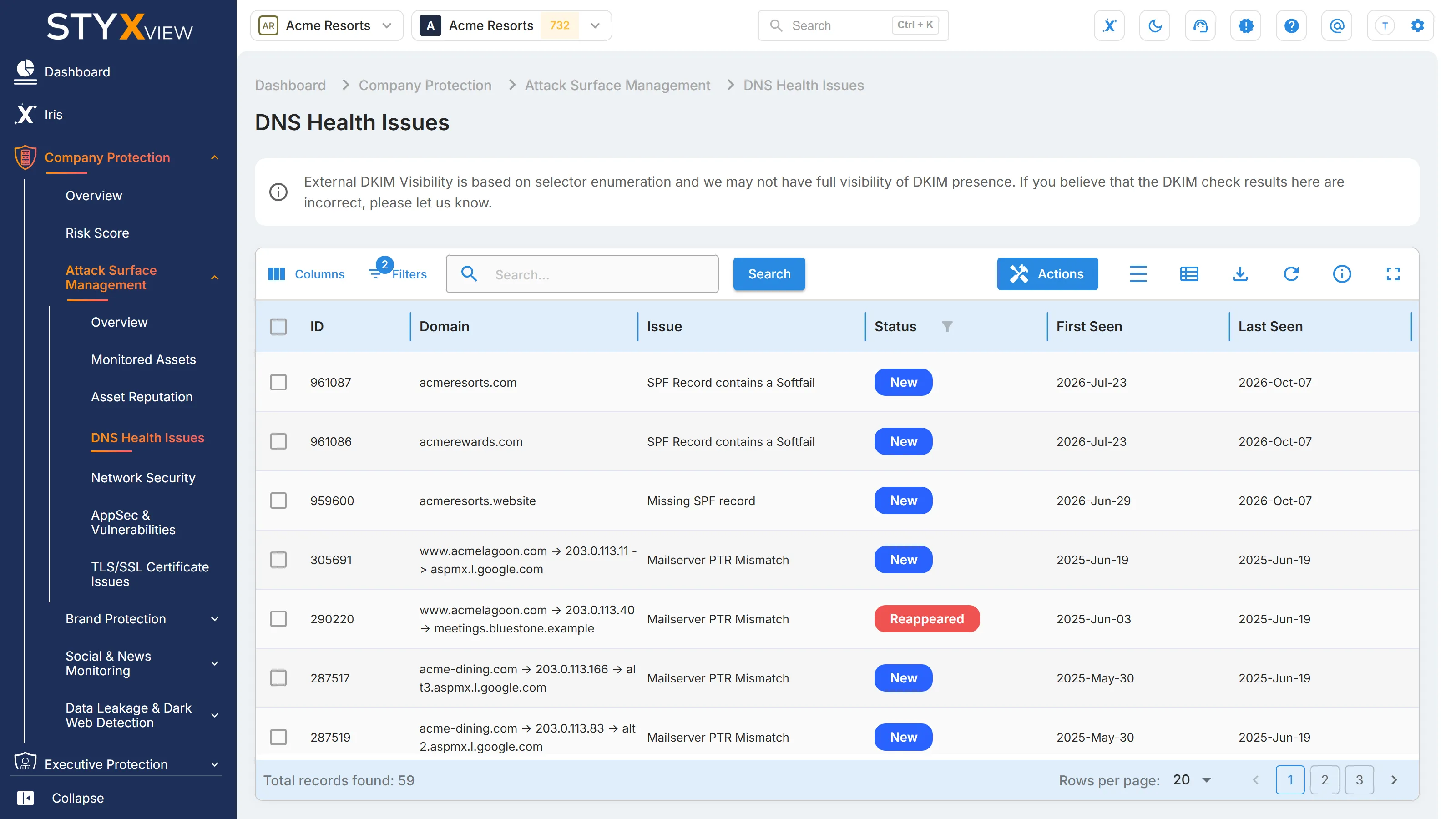
Task: Click the Collapse sidebar icon
Action: 25,798
